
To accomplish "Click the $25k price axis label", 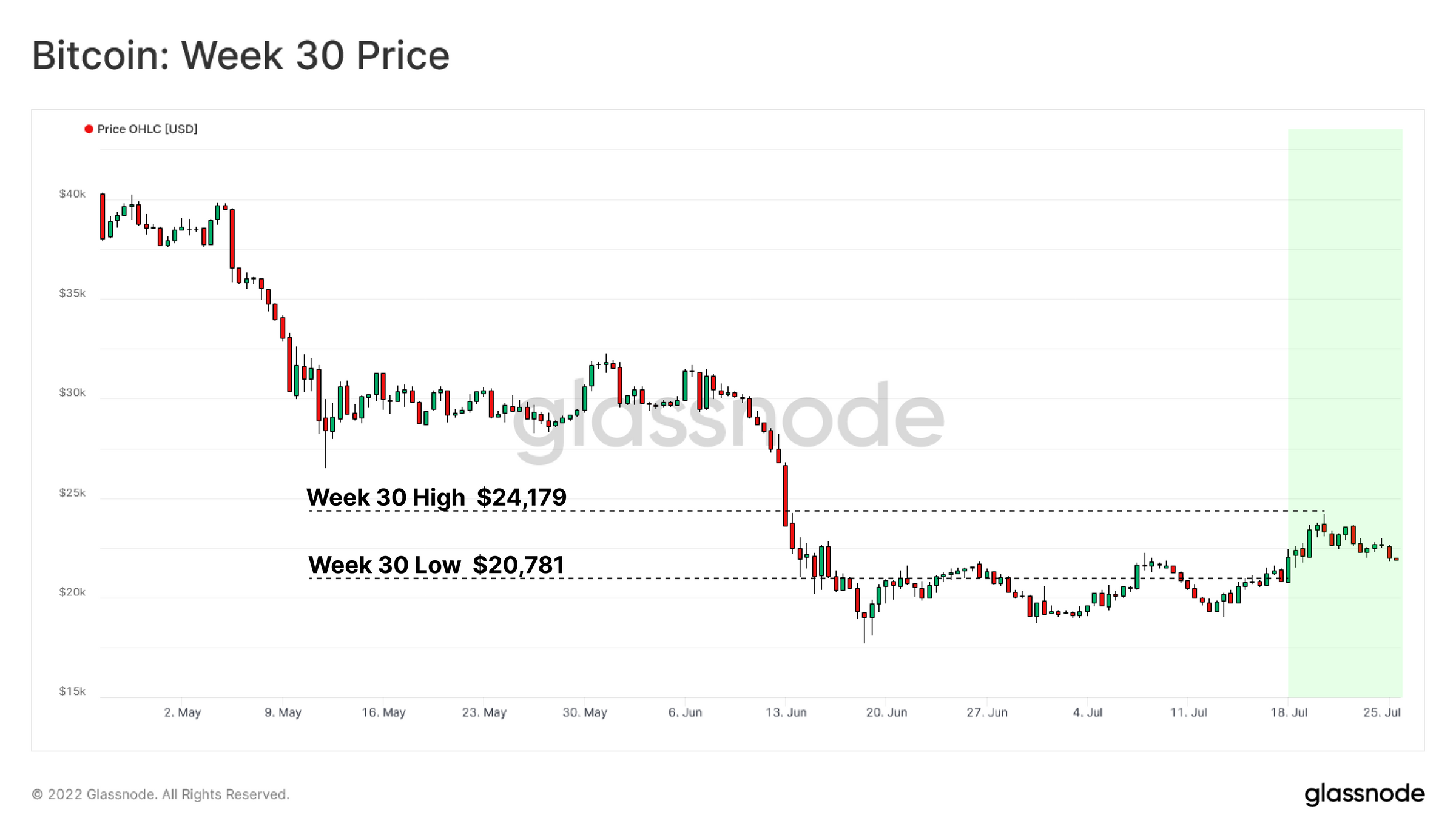I will tap(72, 492).
